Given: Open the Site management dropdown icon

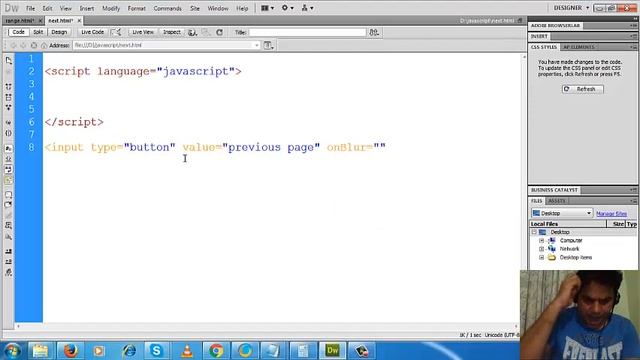Looking at the screenshot, I should 307,8.
